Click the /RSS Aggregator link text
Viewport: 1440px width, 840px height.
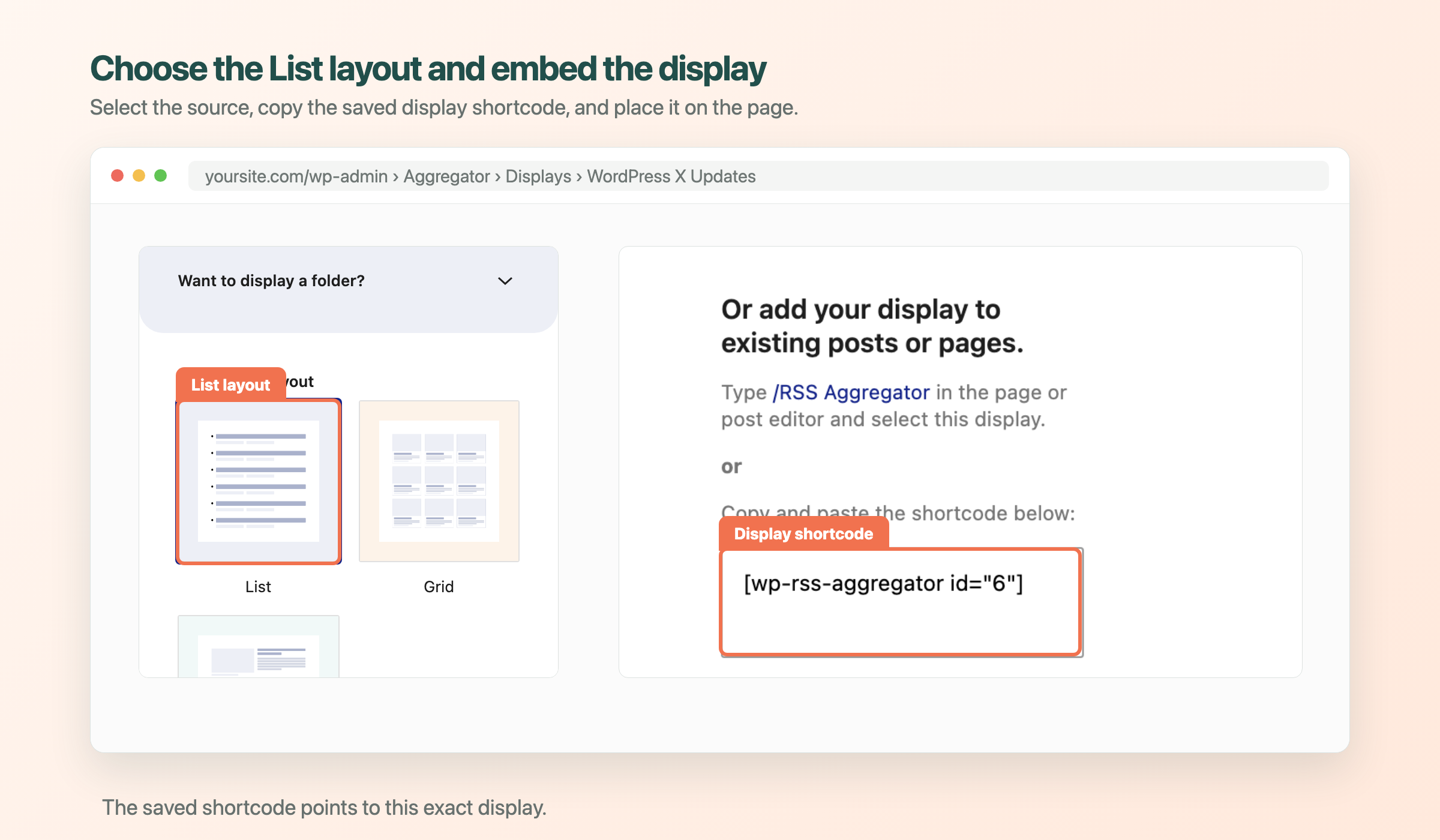(851, 392)
